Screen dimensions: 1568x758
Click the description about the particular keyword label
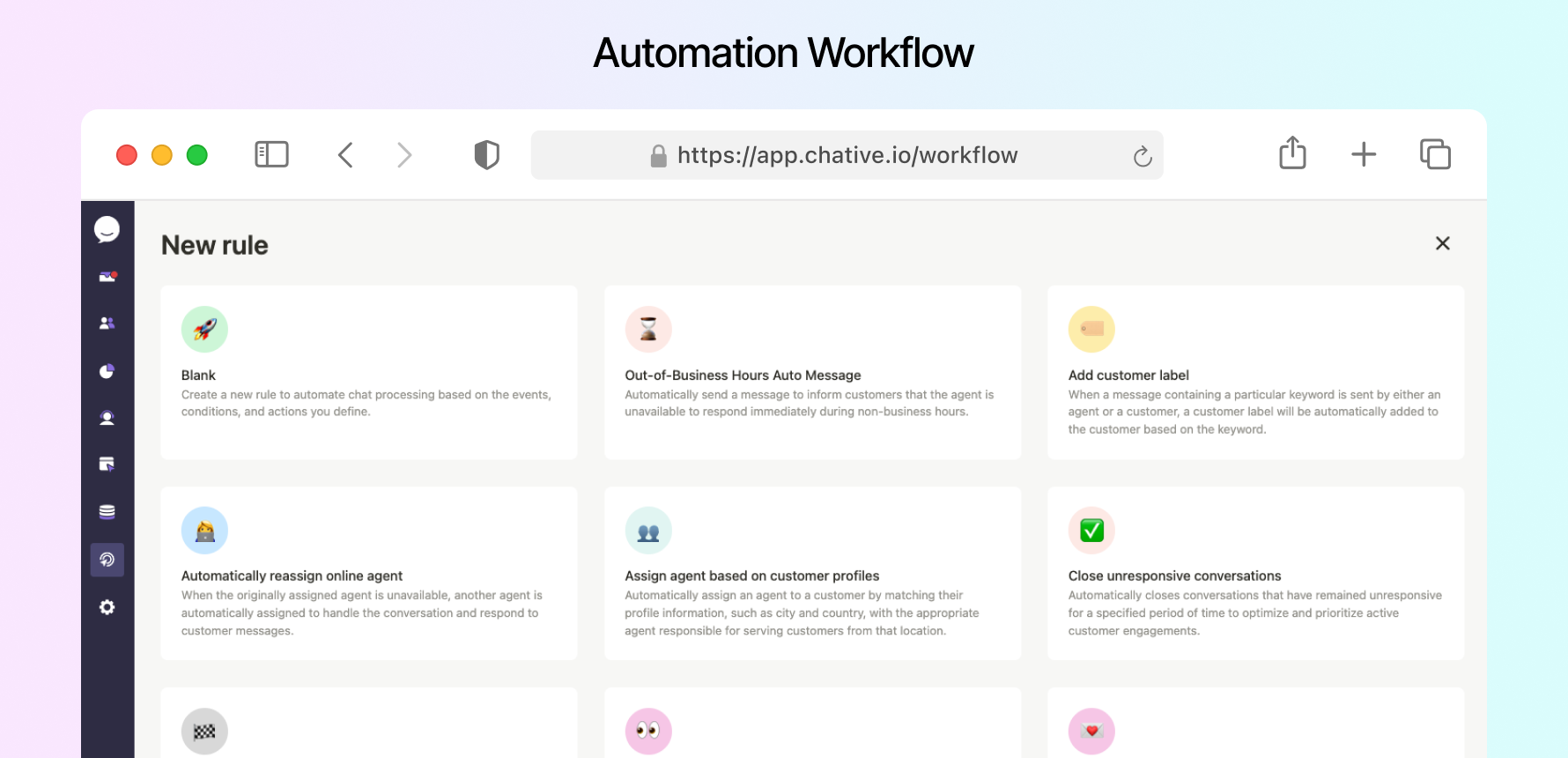[x=1254, y=412]
